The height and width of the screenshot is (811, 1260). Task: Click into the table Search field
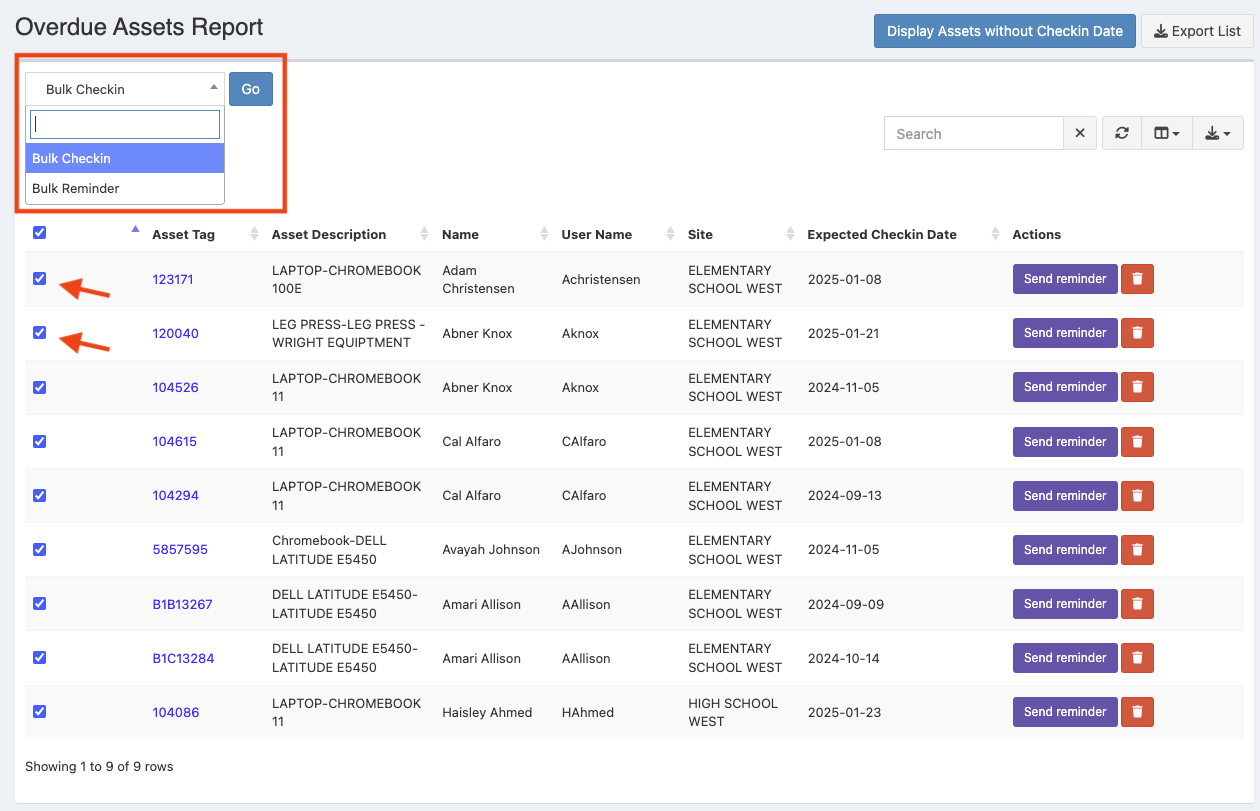click(x=973, y=133)
